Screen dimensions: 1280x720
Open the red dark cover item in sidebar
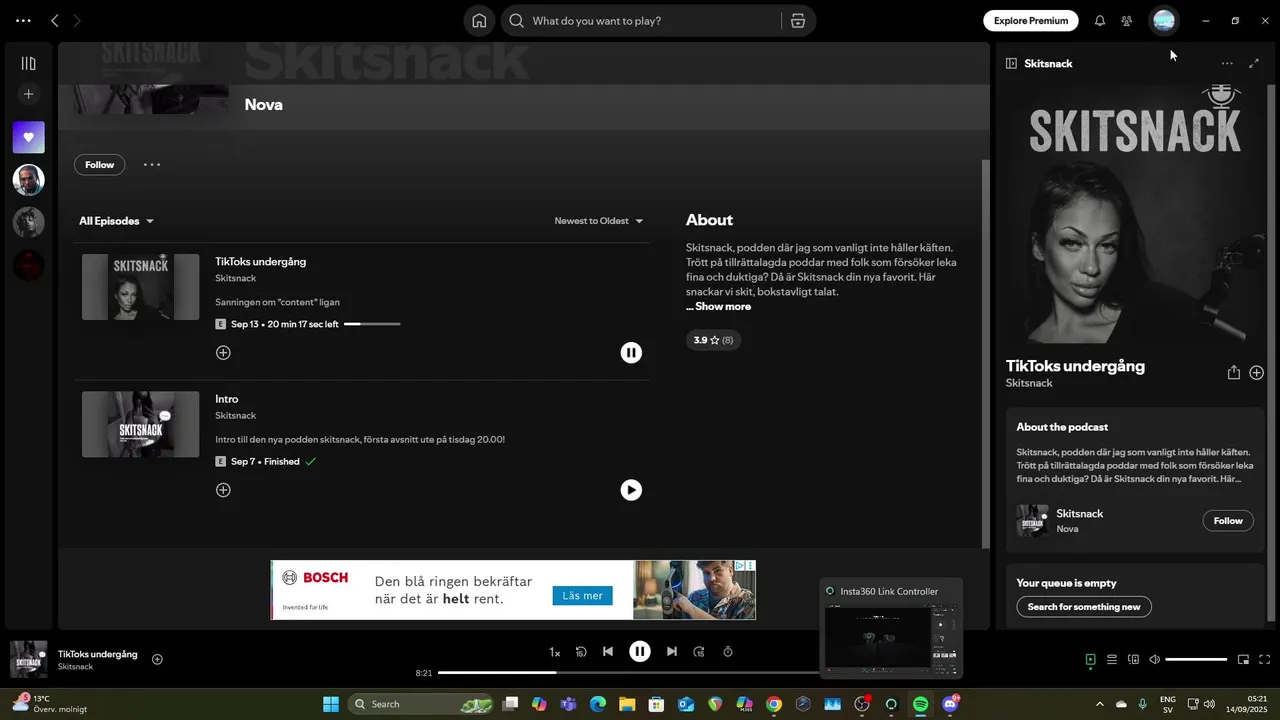28,265
